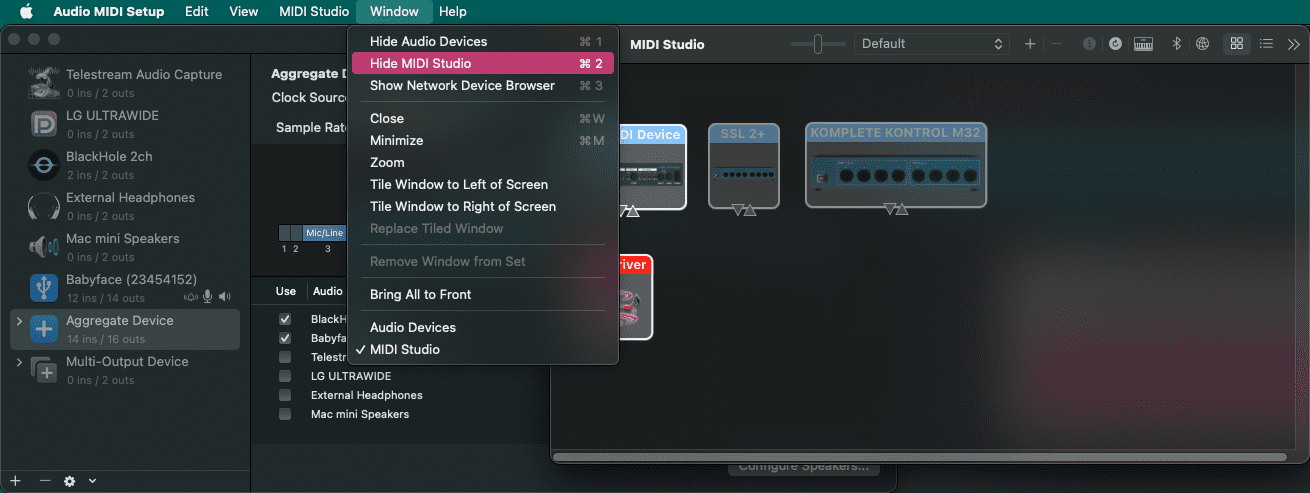Image resolution: width=1310 pixels, height=493 pixels.
Task: Choose Bring All to Front
Action: point(484,294)
